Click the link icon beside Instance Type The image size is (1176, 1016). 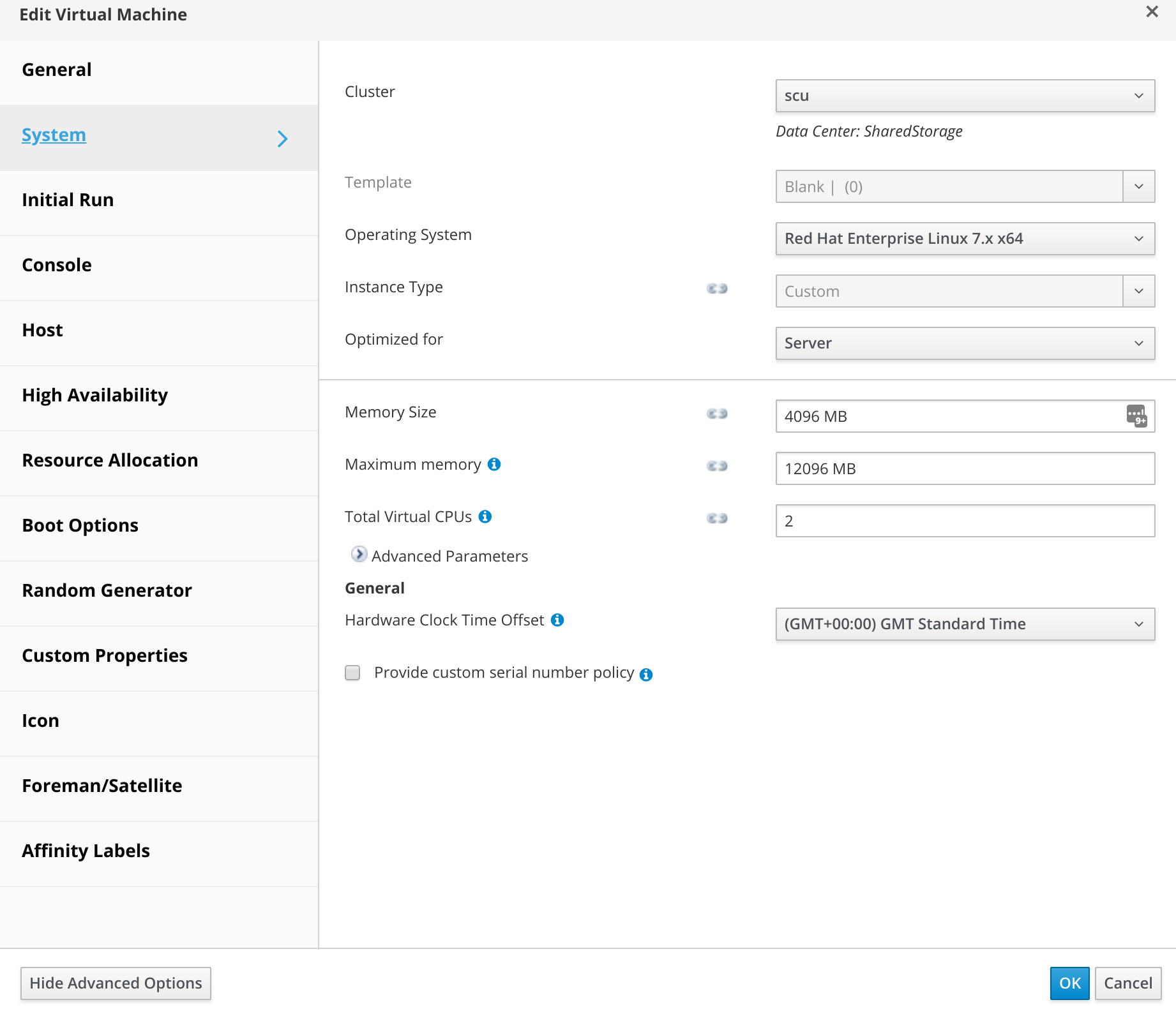[717, 288]
